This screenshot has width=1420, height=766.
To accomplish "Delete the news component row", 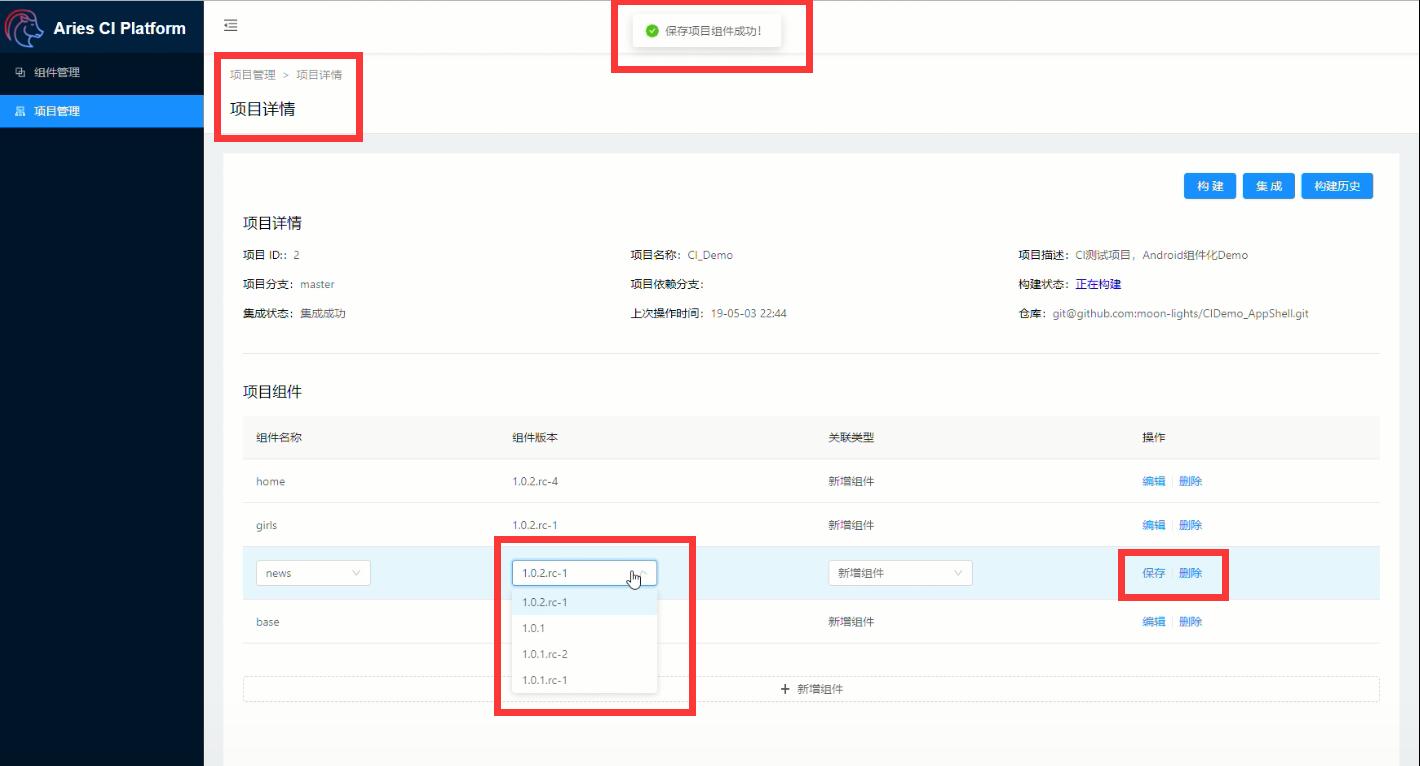I will [x=1190, y=573].
